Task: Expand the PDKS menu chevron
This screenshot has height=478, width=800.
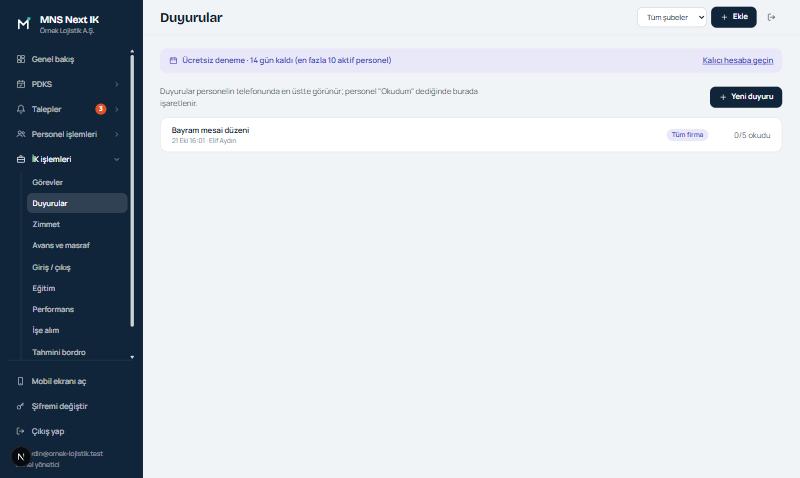Action: pos(116,84)
